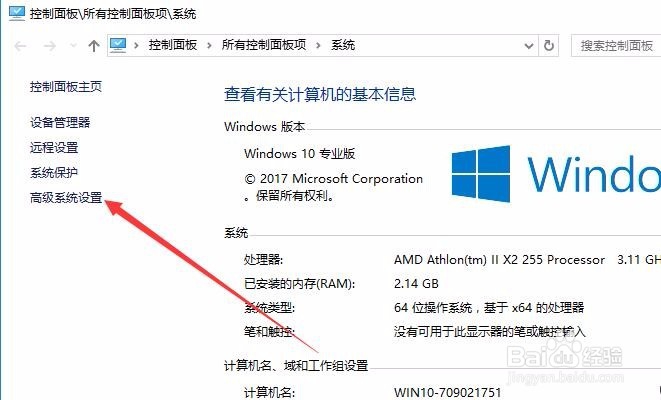Image resolution: width=661 pixels, height=400 pixels.
Task: Open the recent locations dropdown arrow
Action: click(x=73, y=45)
